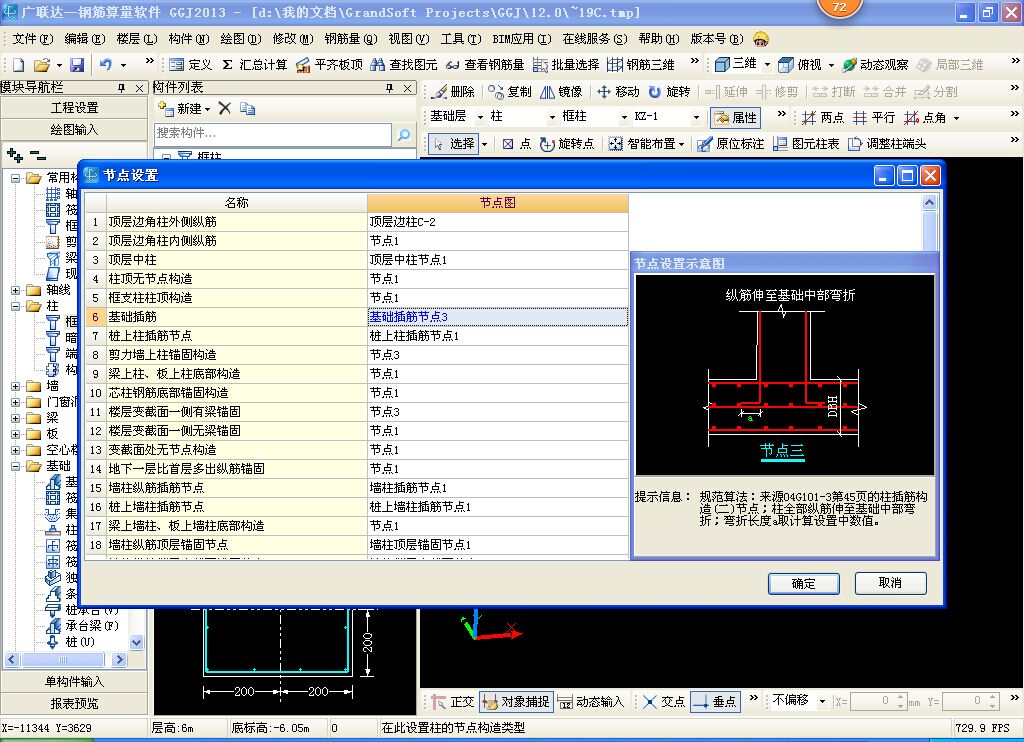Click 查看钢筋量 view rebar quantity
The image size is (1024, 742).
(x=485, y=65)
